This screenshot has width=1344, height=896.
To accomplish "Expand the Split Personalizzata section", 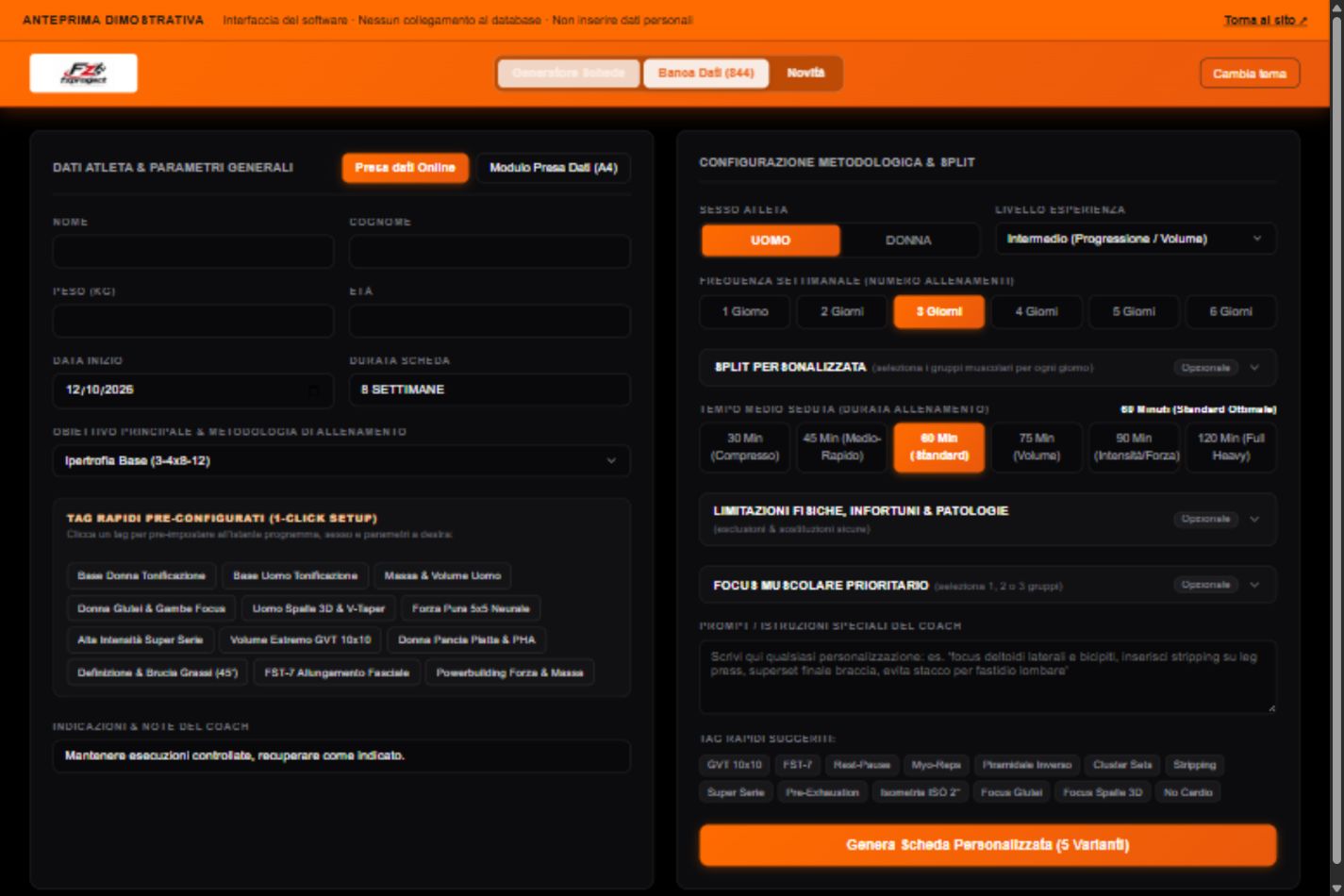I will [987, 368].
